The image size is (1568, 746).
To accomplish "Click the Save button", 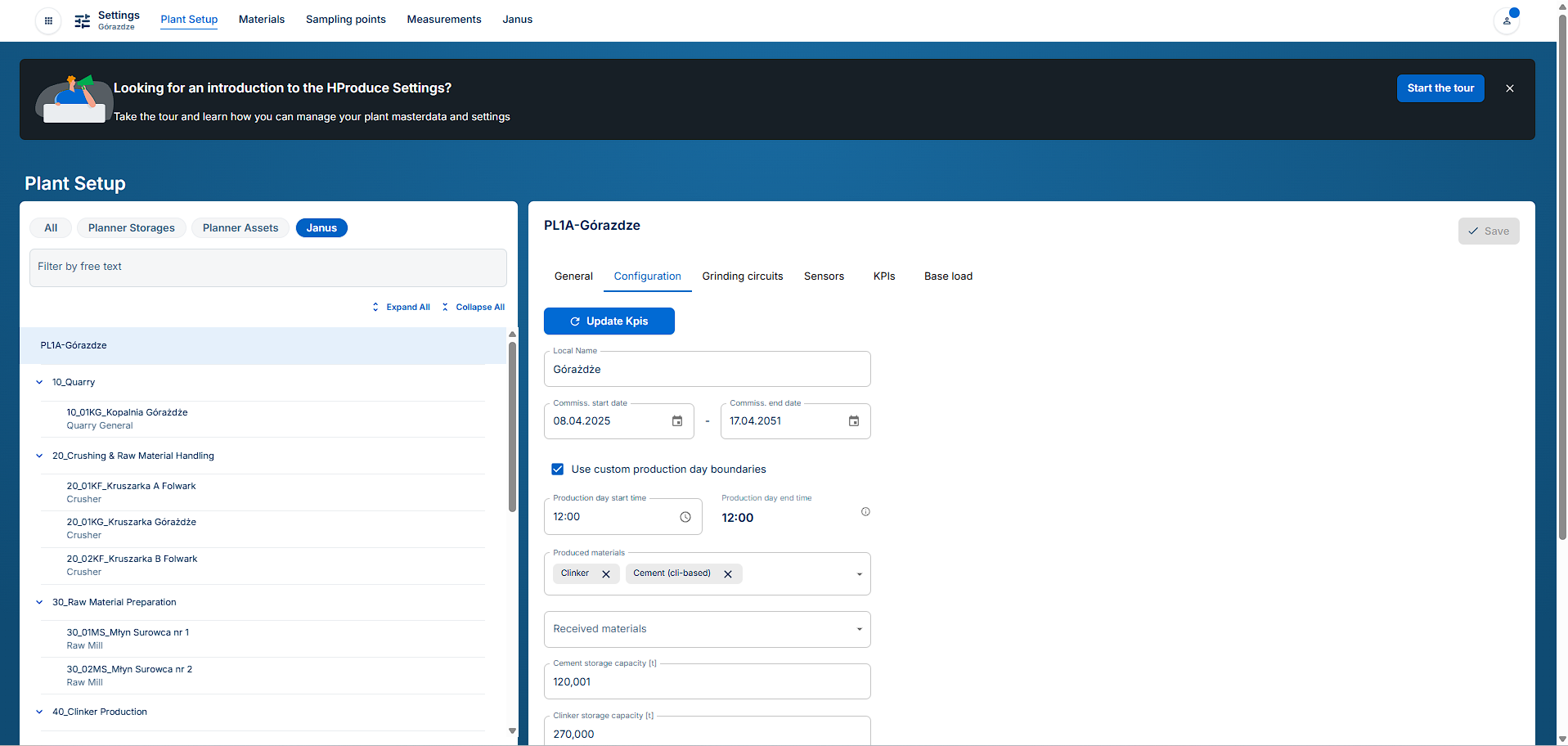I will tap(1489, 231).
